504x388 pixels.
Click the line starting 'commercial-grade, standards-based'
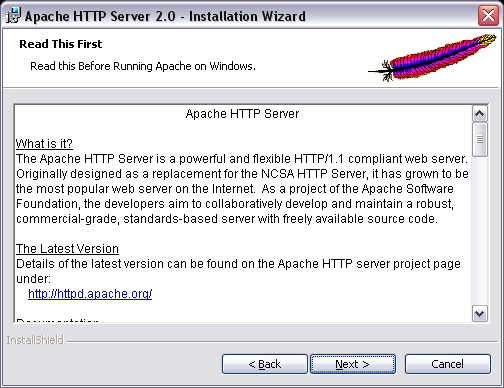click(x=227, y=219)
